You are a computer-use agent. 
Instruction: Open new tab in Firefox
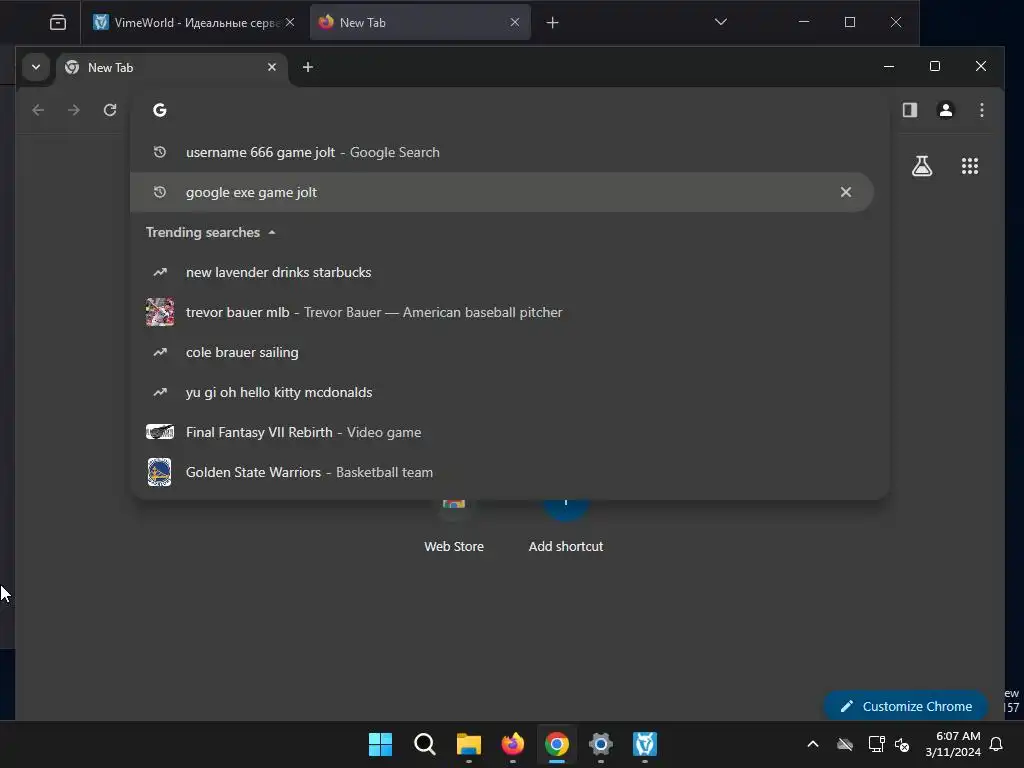tap(552, 23)
